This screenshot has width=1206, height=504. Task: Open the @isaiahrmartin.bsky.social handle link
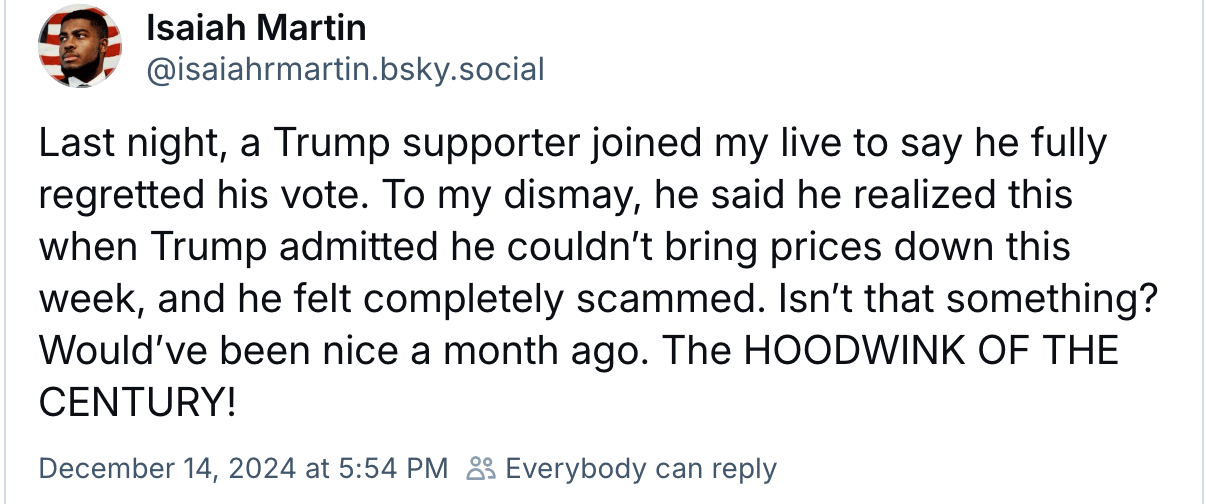point(345,69)
